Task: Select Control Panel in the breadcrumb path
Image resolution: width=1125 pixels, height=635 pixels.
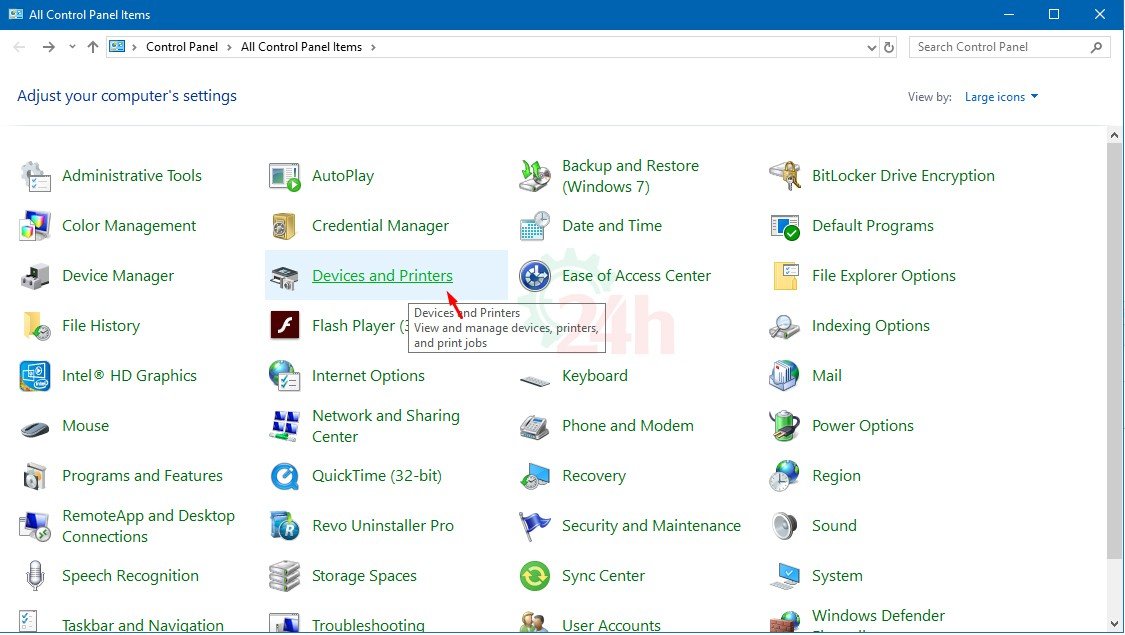Action: (x=181, y=47)
